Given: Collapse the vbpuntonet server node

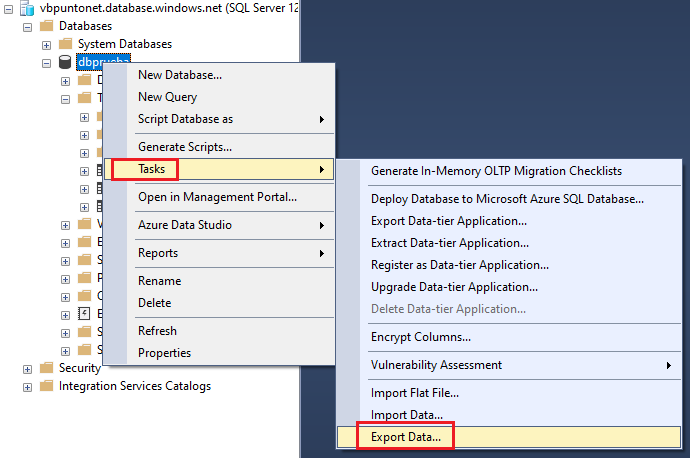Looking at the screenshot, I should (8, 9).
